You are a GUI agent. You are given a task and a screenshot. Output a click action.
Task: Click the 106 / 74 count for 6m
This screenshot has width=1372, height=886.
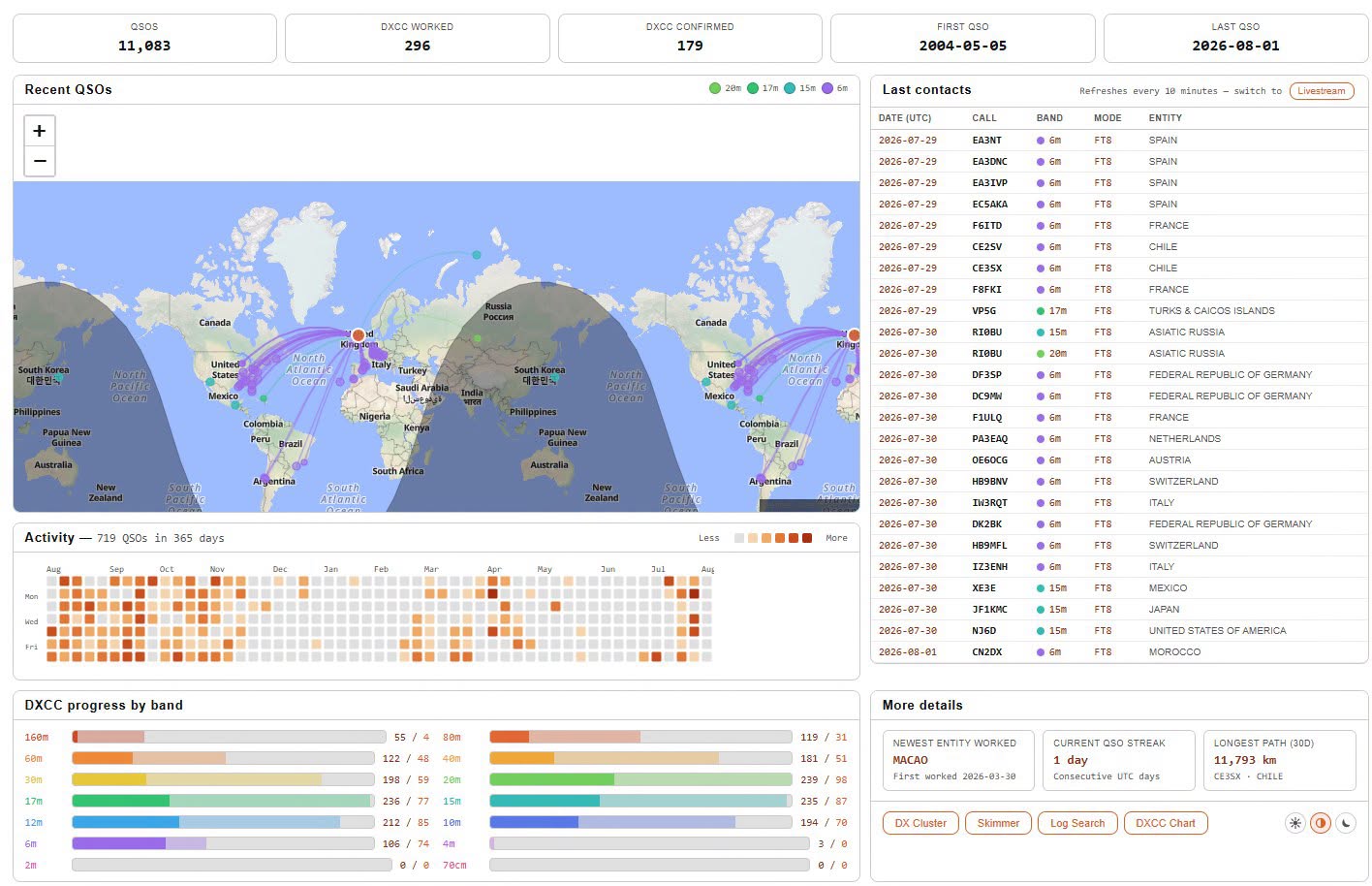pos(406,844)
